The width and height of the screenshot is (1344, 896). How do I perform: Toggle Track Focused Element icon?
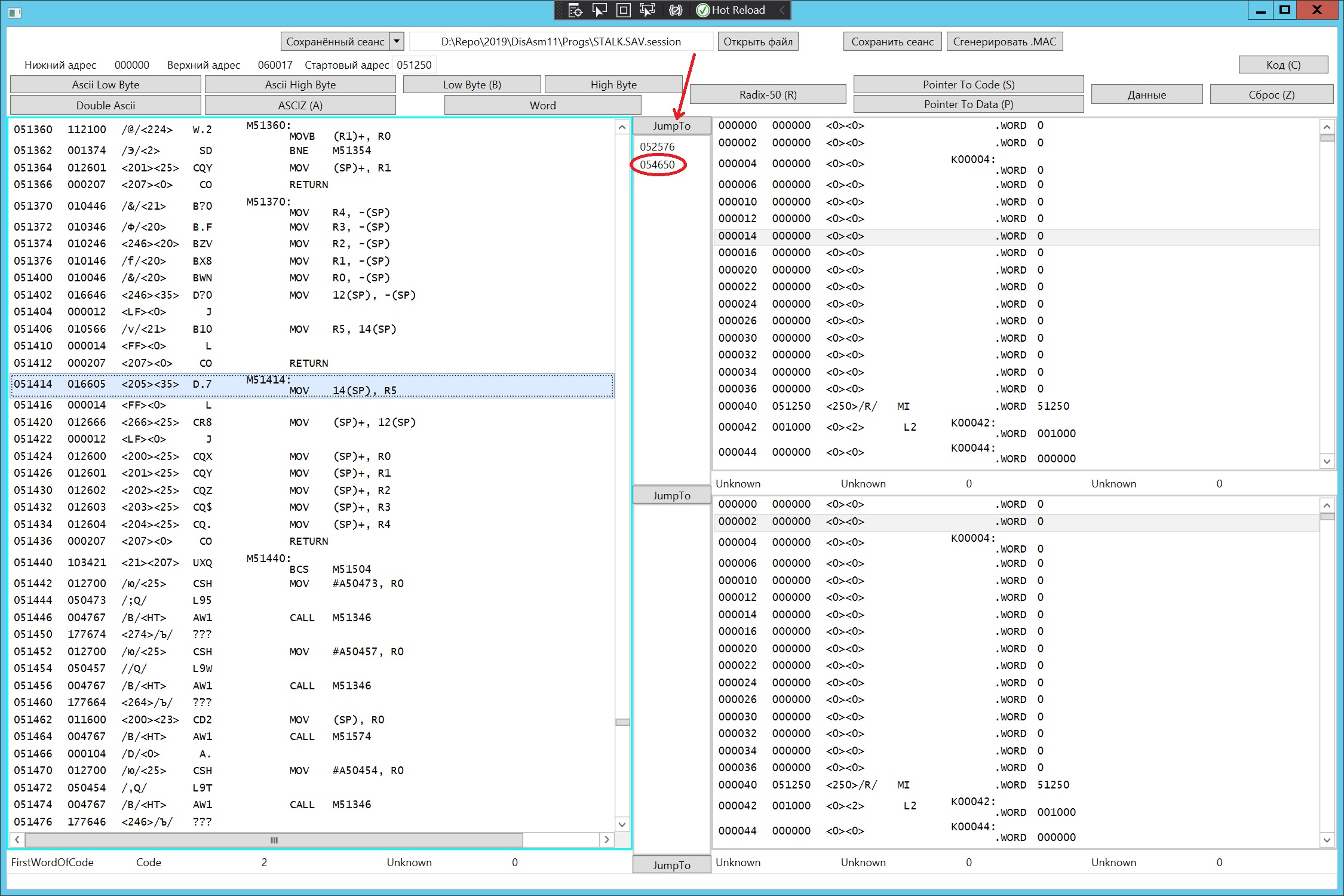[x=647, y=10]
